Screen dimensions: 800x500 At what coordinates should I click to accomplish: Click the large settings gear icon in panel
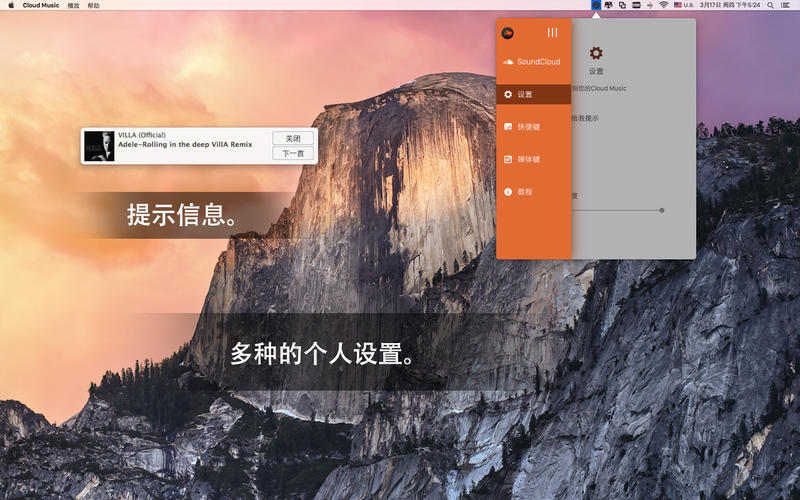[596, 53]
